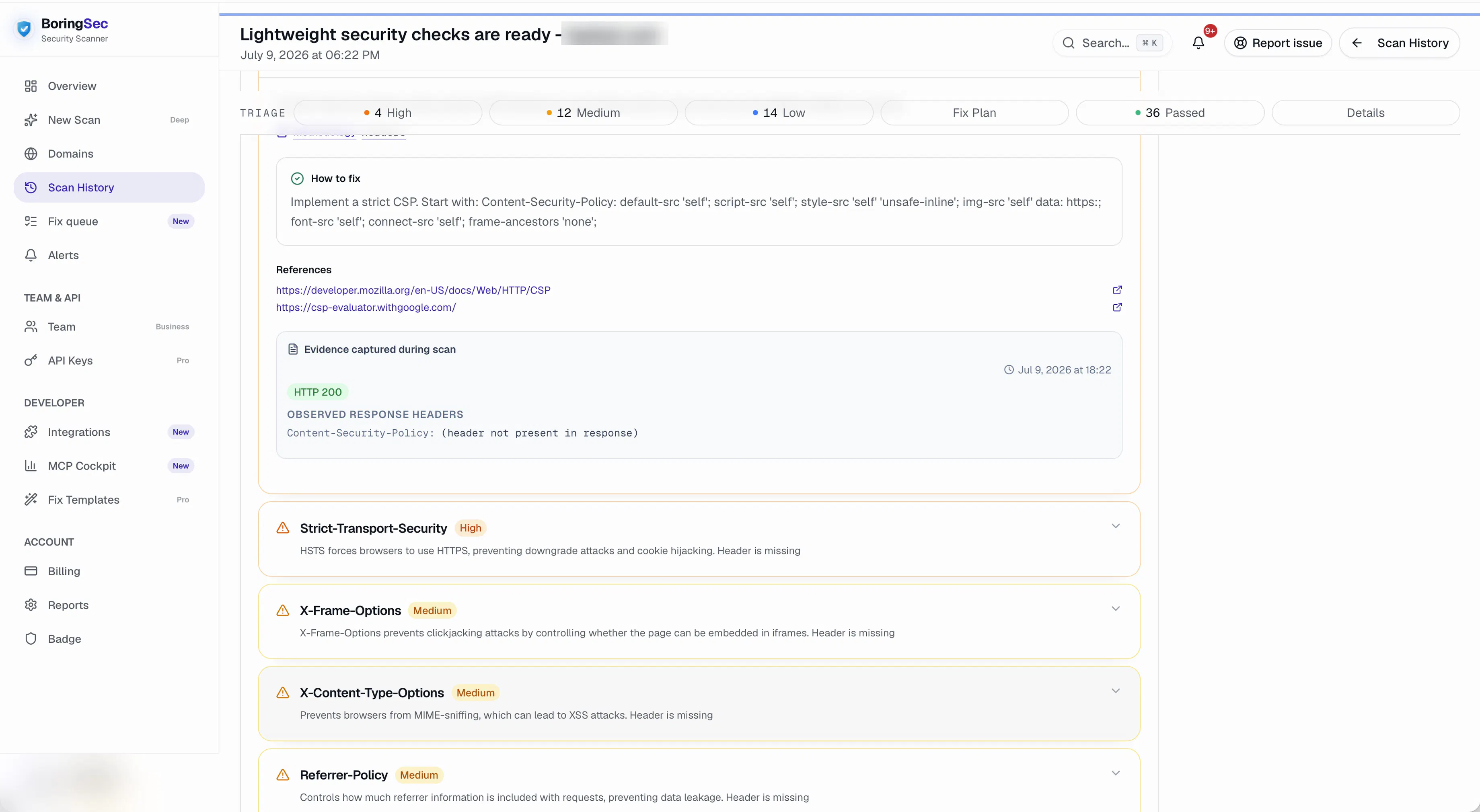This screenshot has height=812, width=1480.
Task: Expand the Referrer-Policy finding chevron
Action: [1115, 773]
